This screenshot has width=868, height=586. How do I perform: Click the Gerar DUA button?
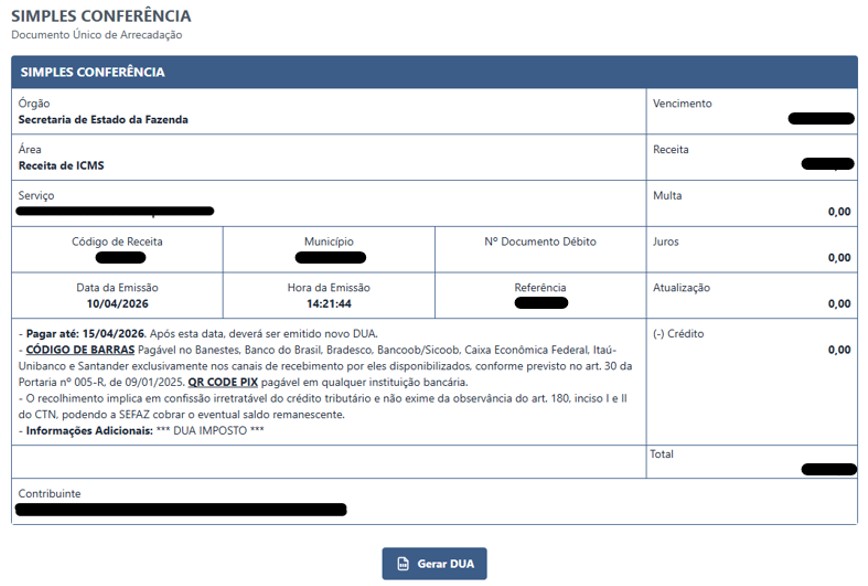tap(434, 564)
